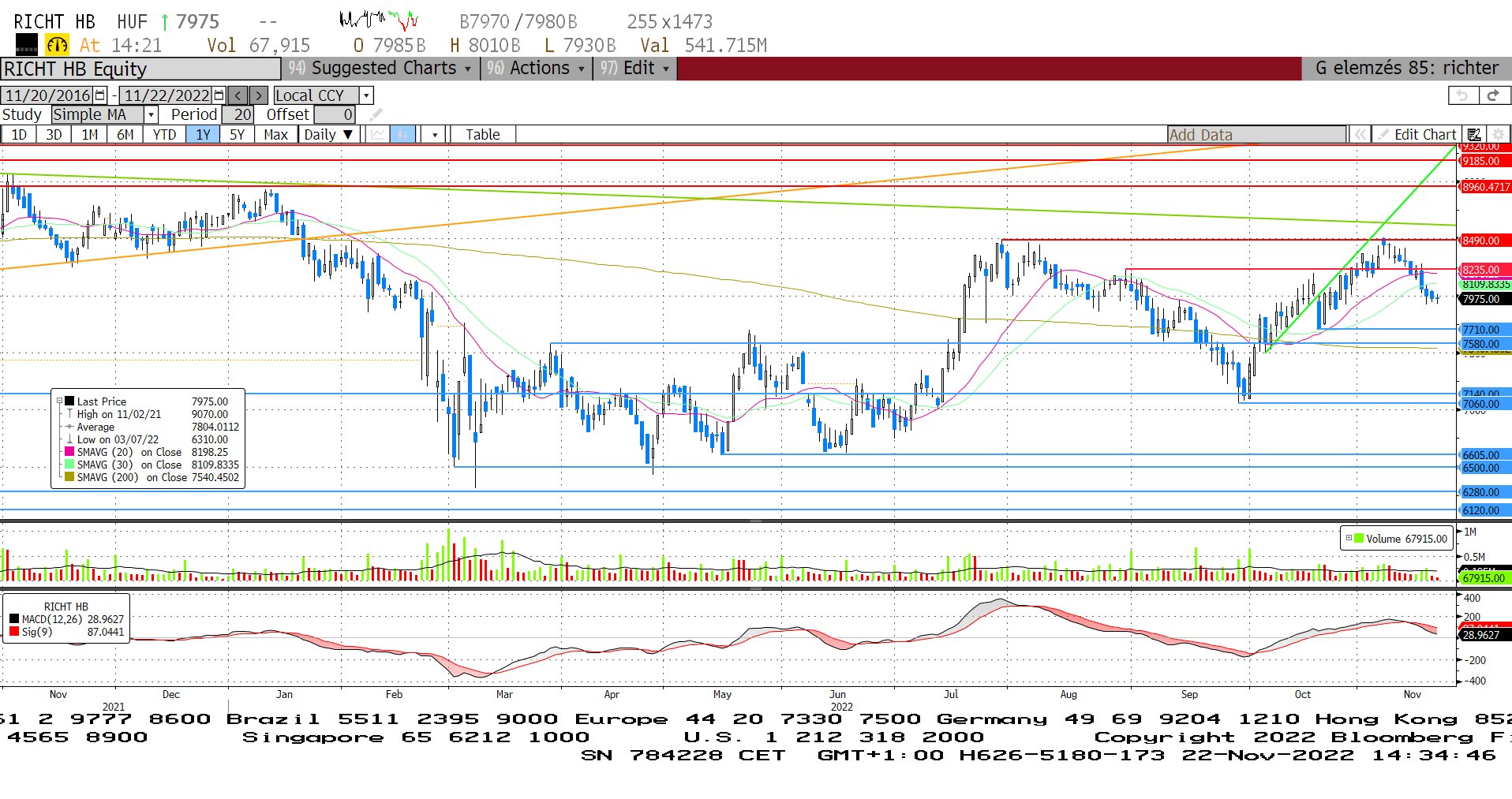Open the chart notes/annotation list icon

point(1473,135)
